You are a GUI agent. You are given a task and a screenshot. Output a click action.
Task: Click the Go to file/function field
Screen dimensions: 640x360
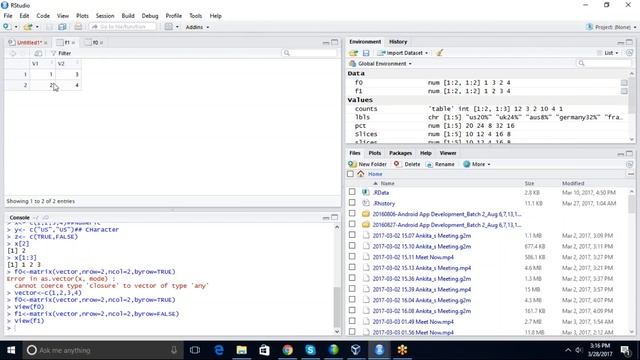pyautogui.click(x=122, y=27)
